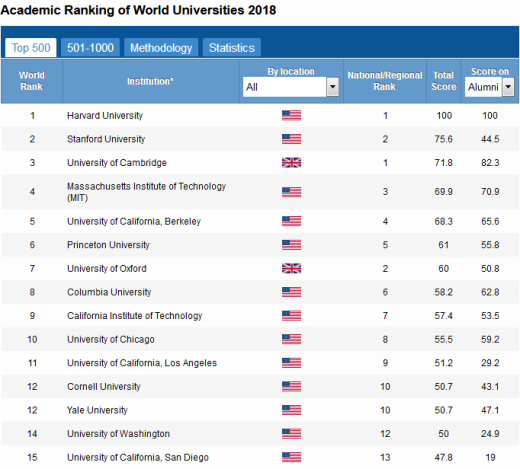The height and width of the screenshot is (469, 520).
Task: Click the UK flag in University of Oxford row
Action: (291, 268)
